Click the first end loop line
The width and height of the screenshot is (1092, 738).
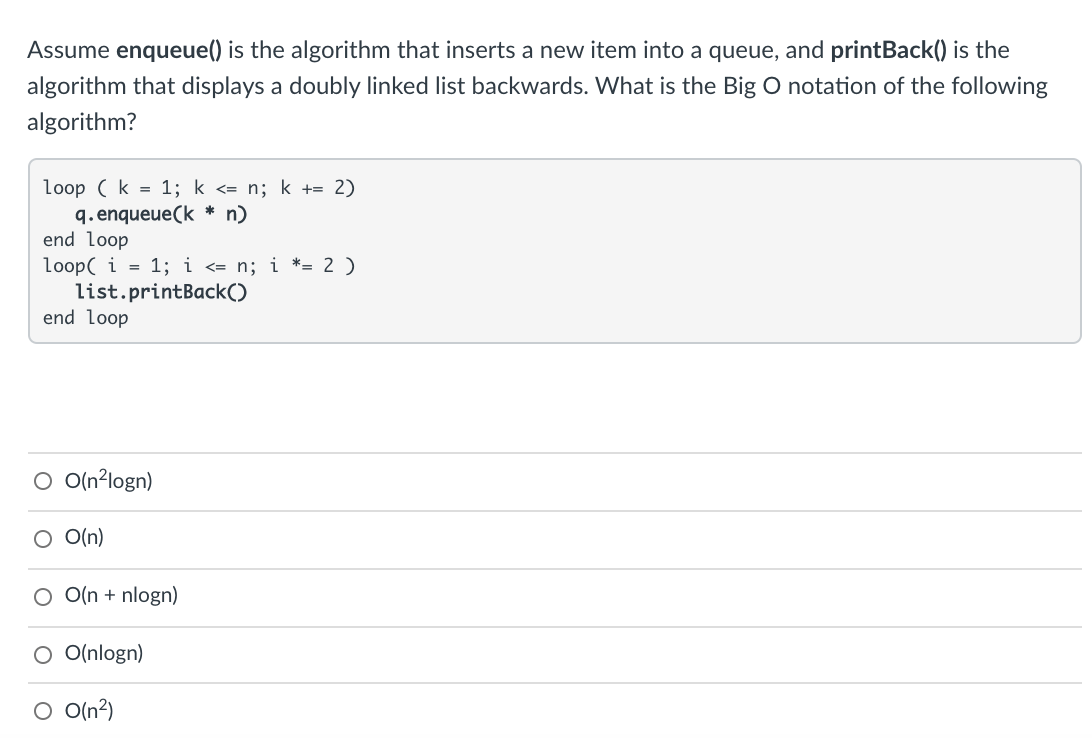[x=86, y=240]
